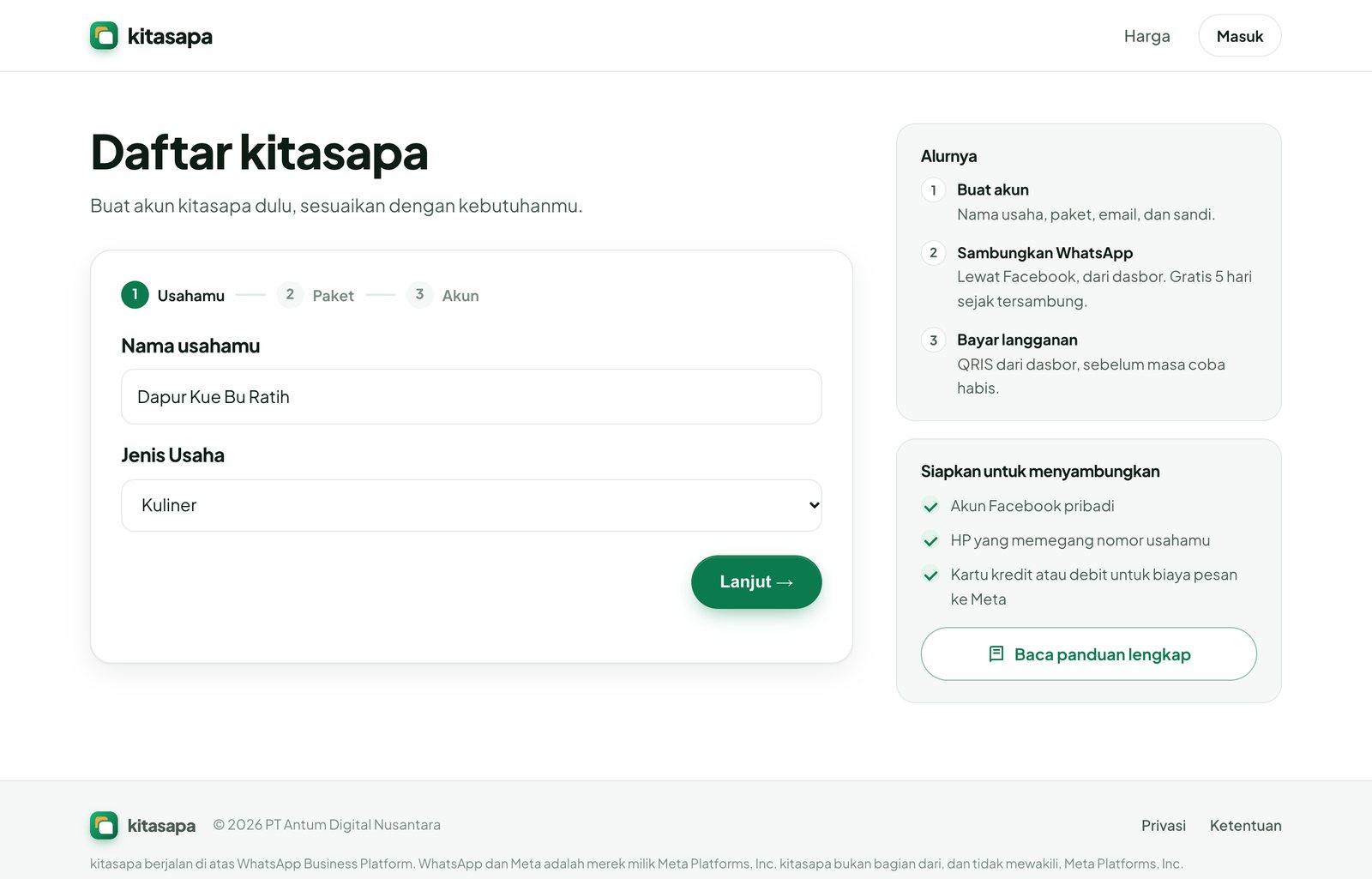The height and width of the screenshot is (879, 1372).
Task: Select the Paket step tab
Action: [x=316, y=295]
